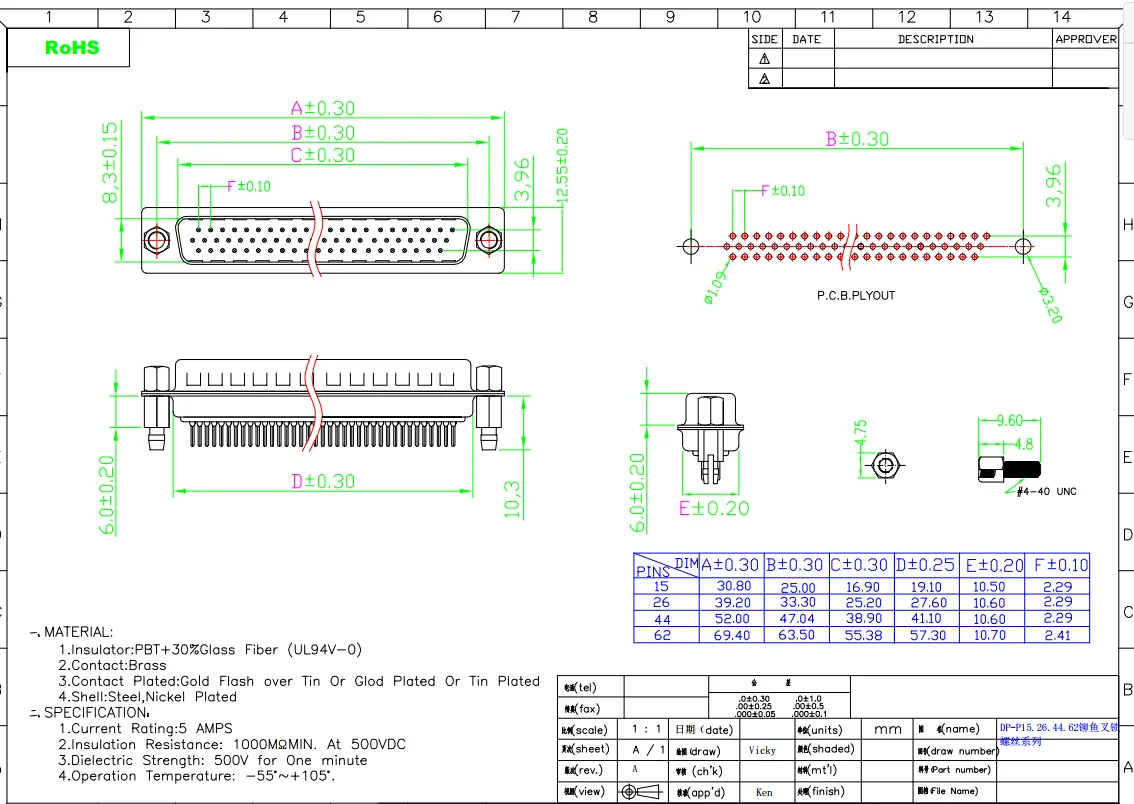Screen dimensions: 1134x804
Task: Click the DESCRIPTION header in the revision table
Action: pyautogui.click(x=935, y=39)
